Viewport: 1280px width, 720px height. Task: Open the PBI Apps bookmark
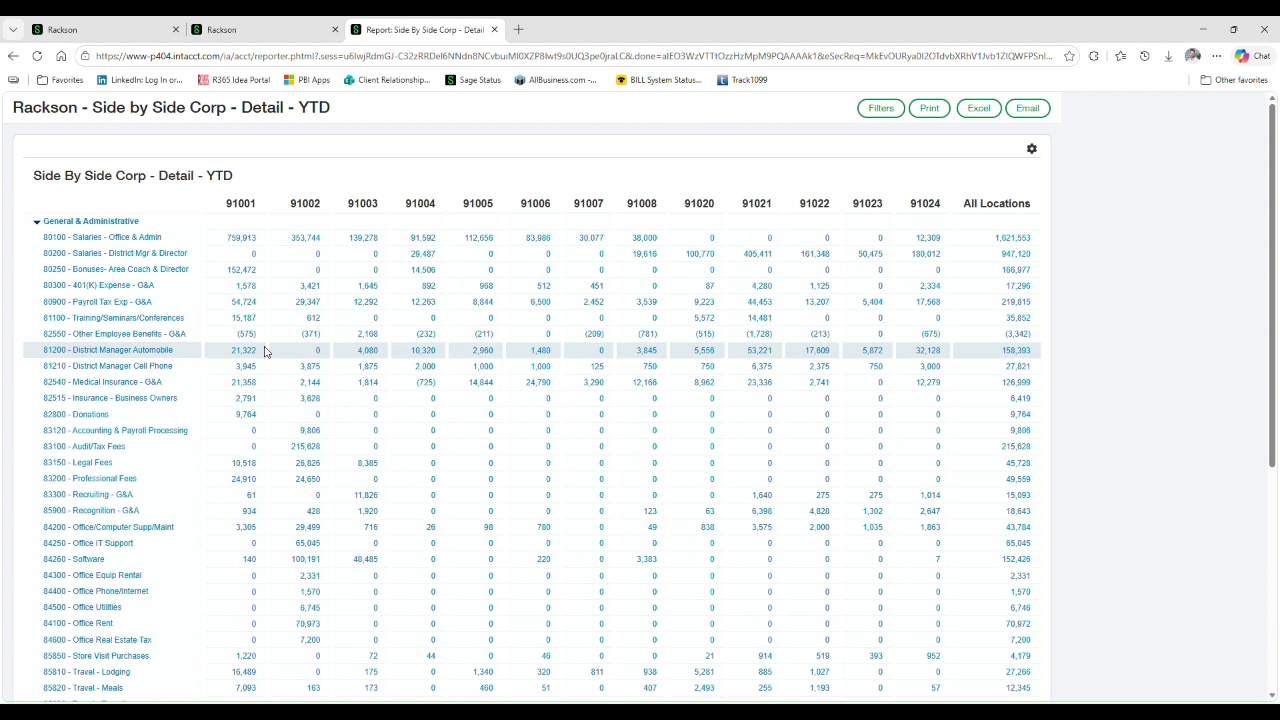tap(307, 80)
